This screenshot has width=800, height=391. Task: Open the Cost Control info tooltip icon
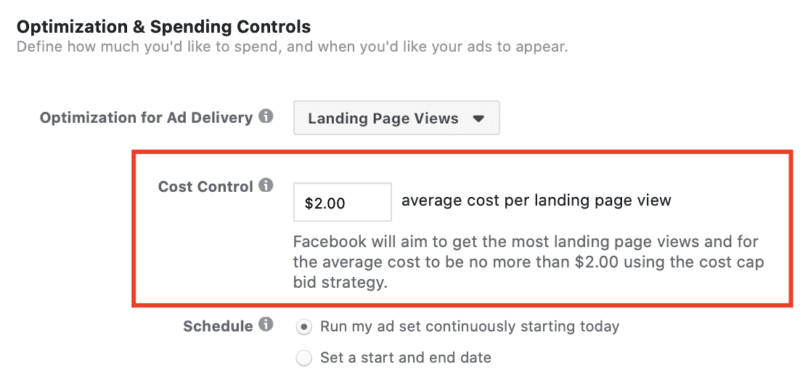(x=265, y=185)
